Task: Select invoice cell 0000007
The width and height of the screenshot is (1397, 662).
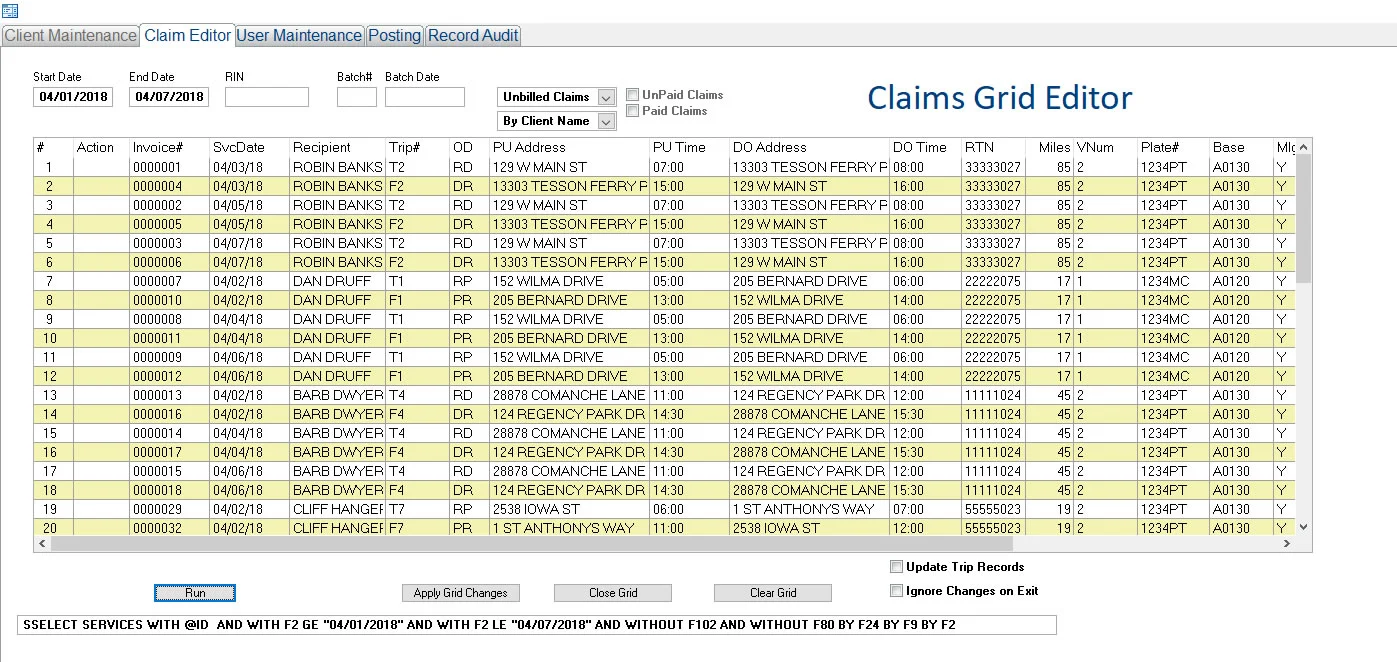Action: pyautogui.click(x=169, y=281)
